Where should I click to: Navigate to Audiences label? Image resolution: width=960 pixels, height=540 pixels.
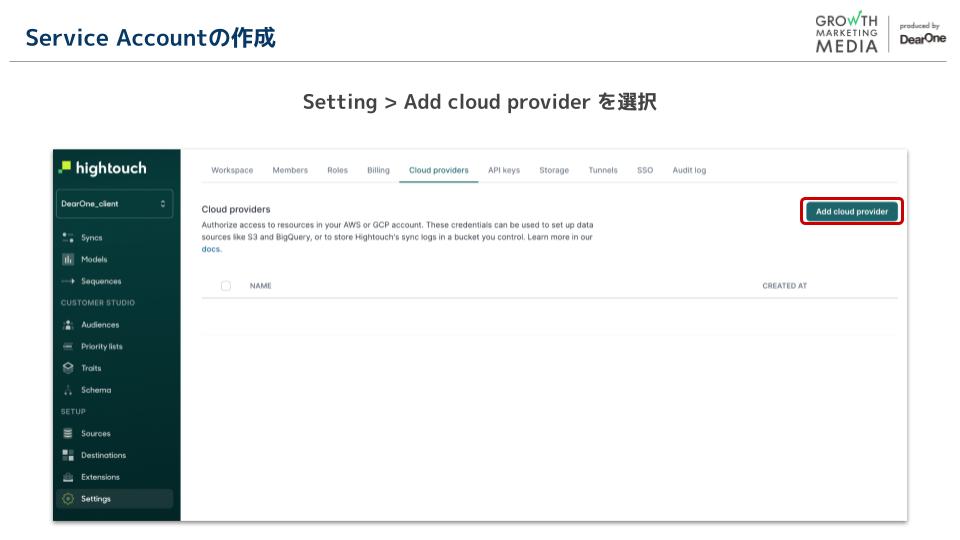point(100,324)
